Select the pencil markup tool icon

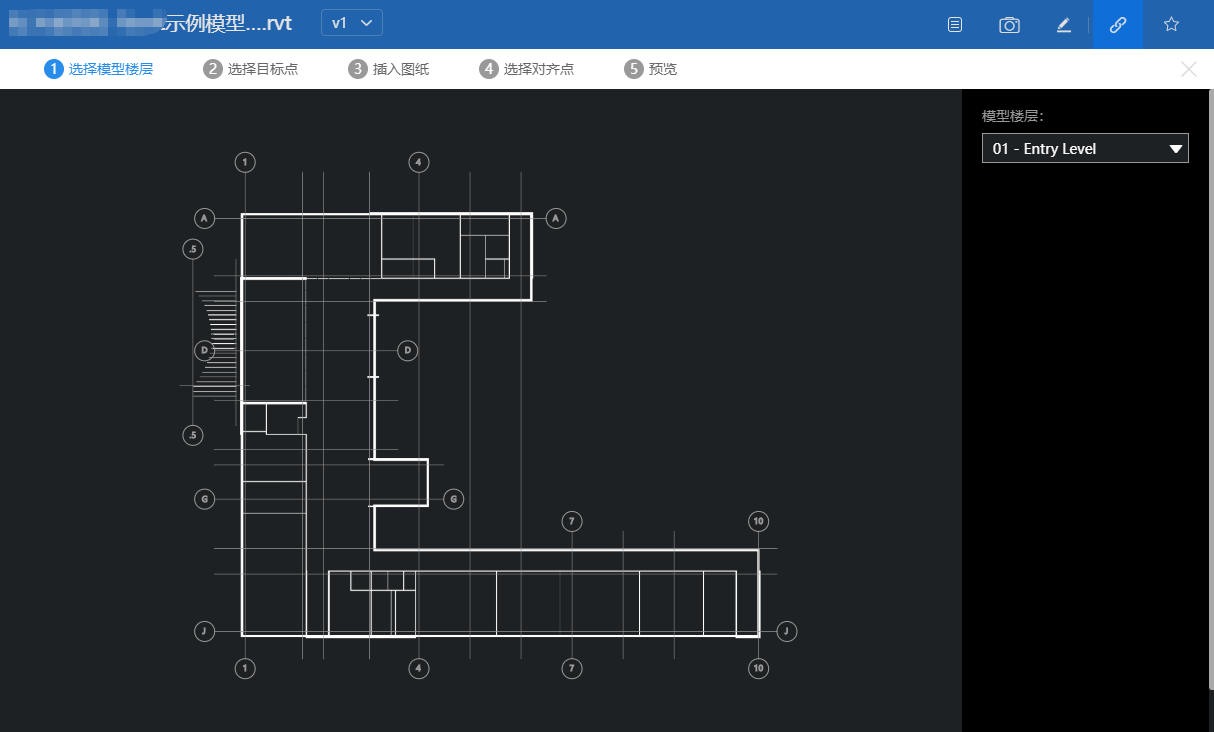[x=1064, y=25]
